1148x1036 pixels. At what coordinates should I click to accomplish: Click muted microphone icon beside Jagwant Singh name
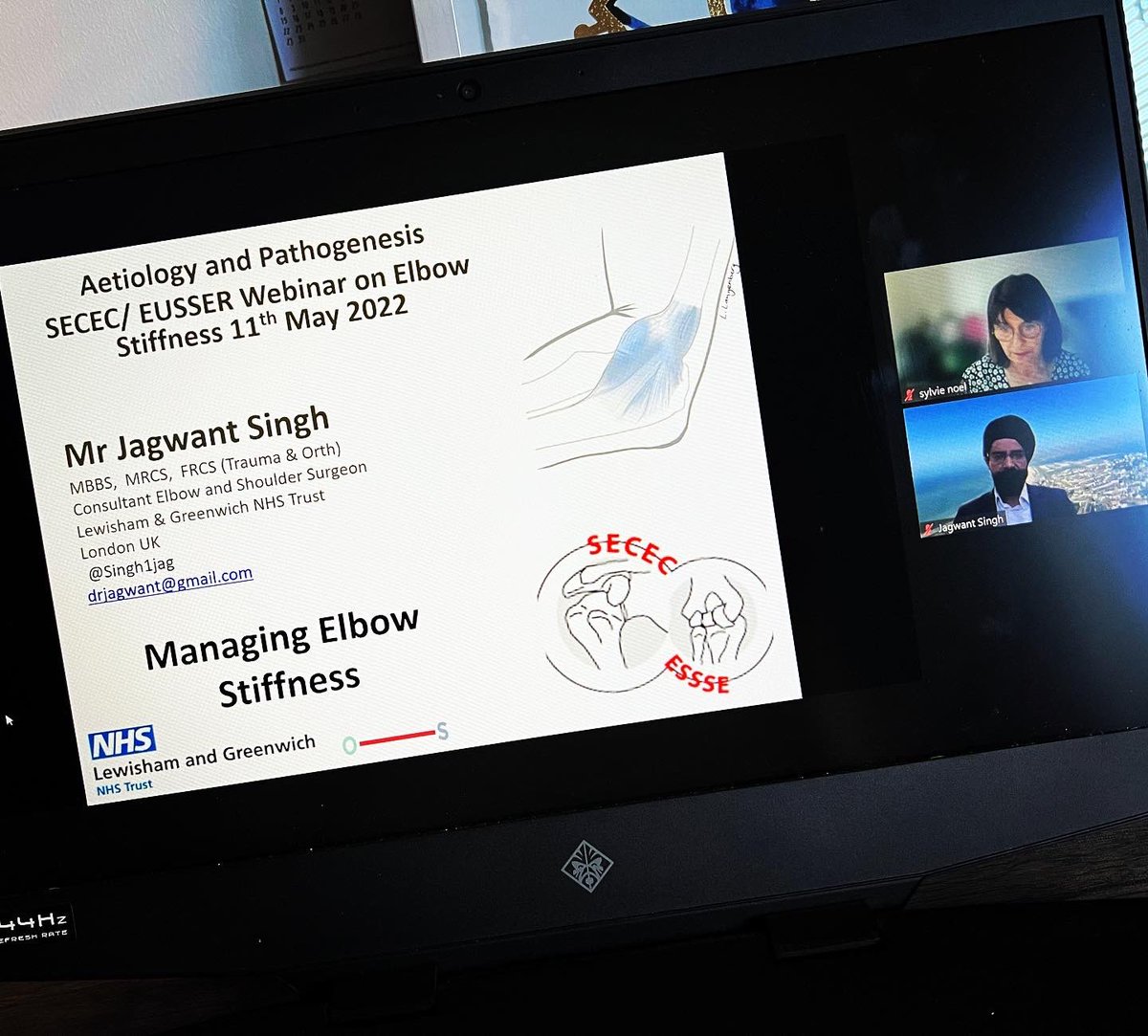(x=927, y=529)
